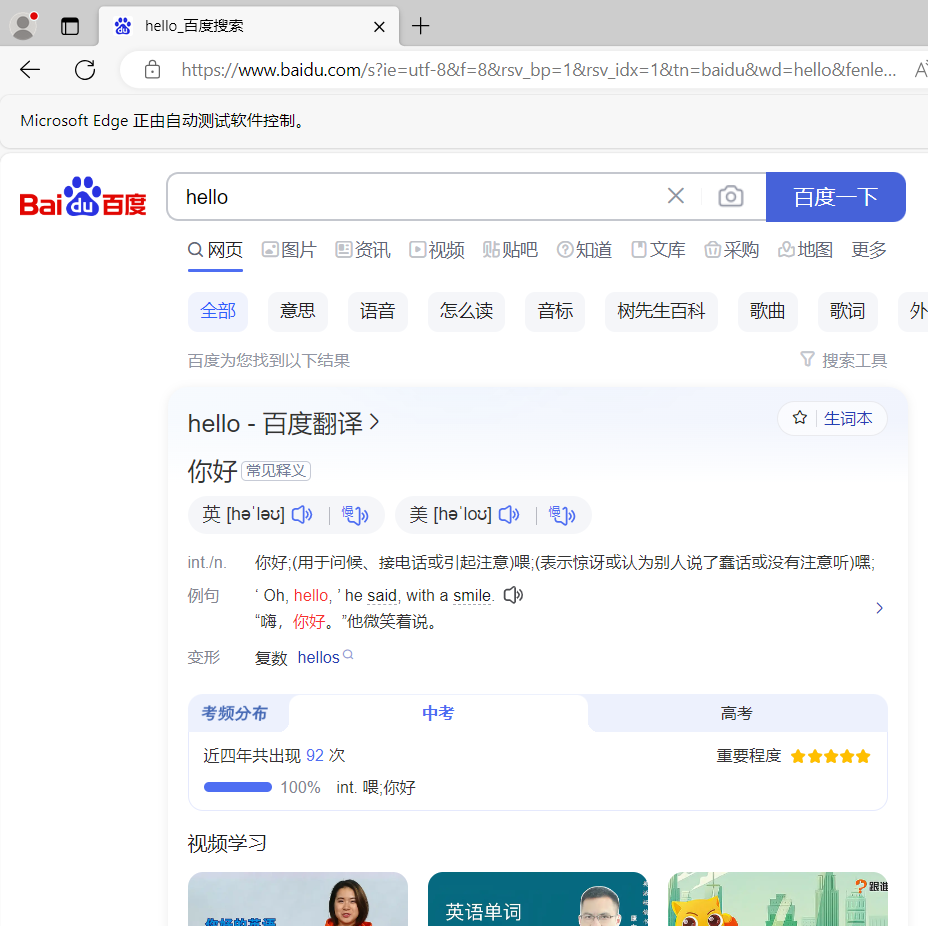
Task: Play British pronunciation speaker icon
Action: click(x=302, y=514)
